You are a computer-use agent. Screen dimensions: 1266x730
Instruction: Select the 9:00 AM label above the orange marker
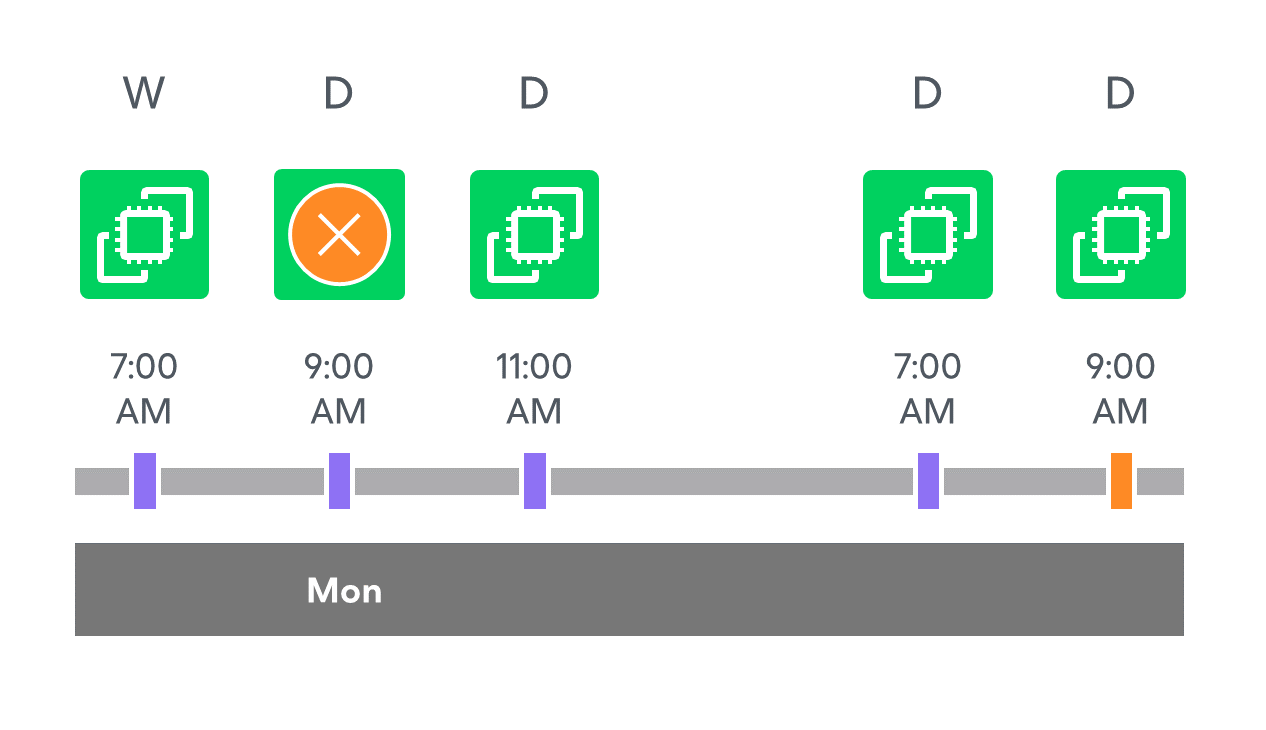click(1121, 389)
